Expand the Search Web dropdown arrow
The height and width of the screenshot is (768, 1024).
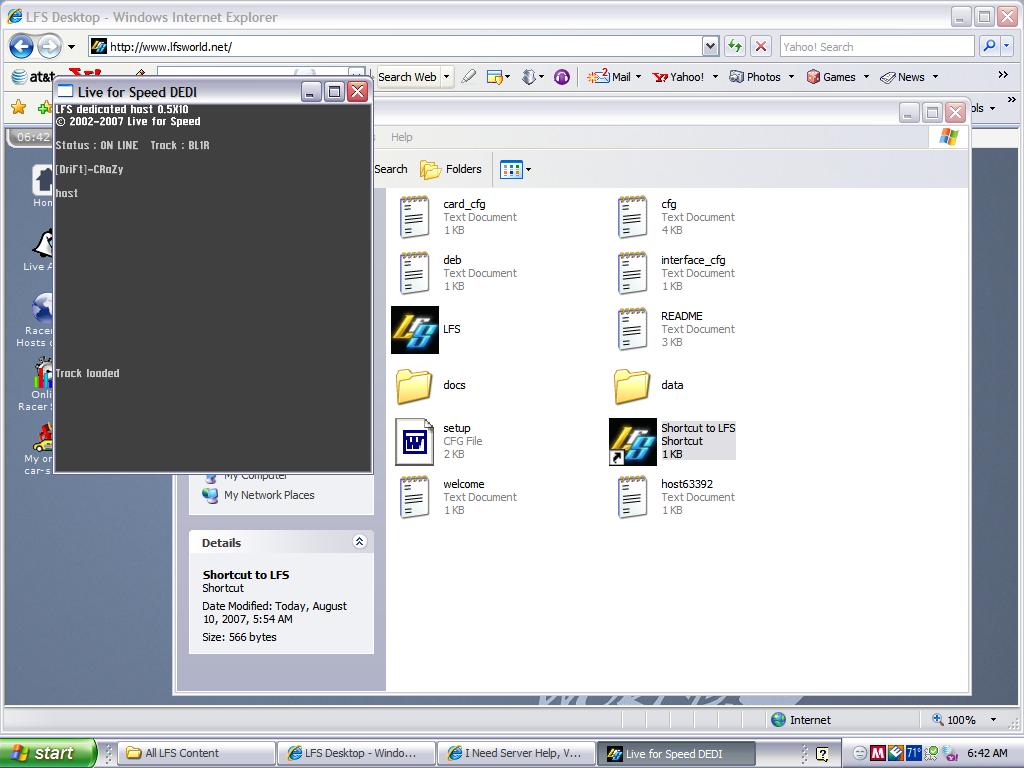point(447,77)
